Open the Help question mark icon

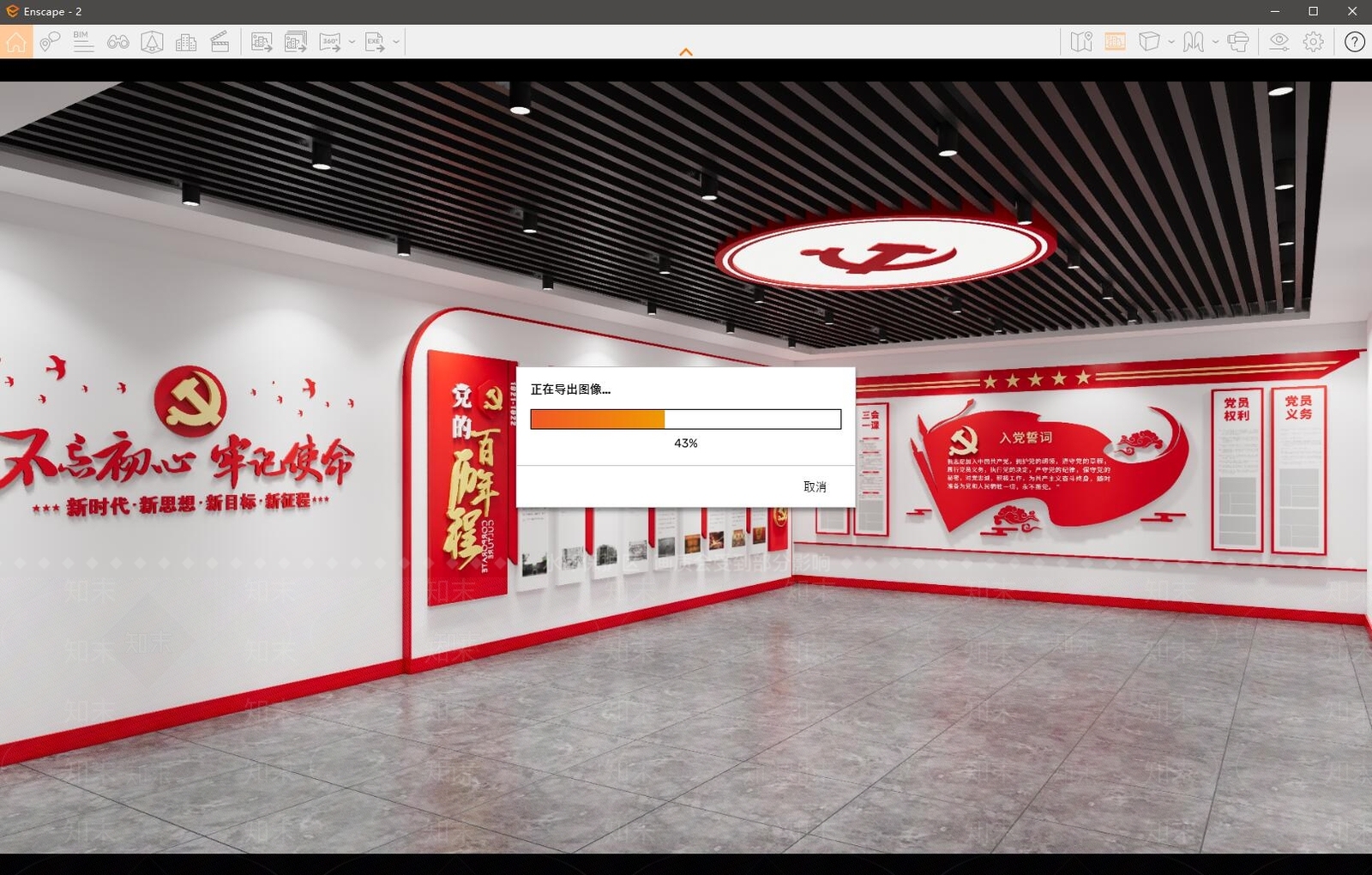pos(1355,41)
